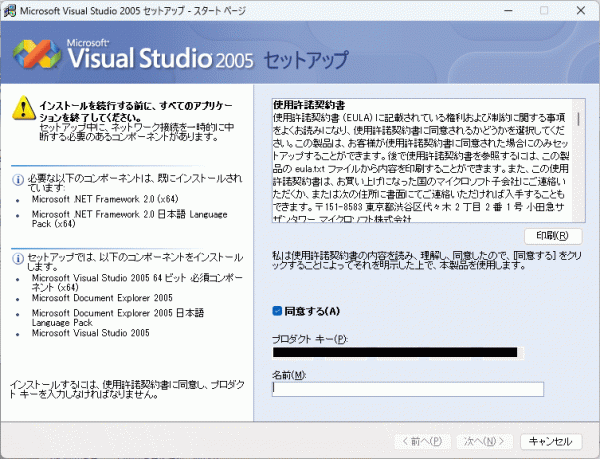This screenshot has width=600, height=459.
Task: Click the セットアップ banner title text
Action: coord(306,60)
